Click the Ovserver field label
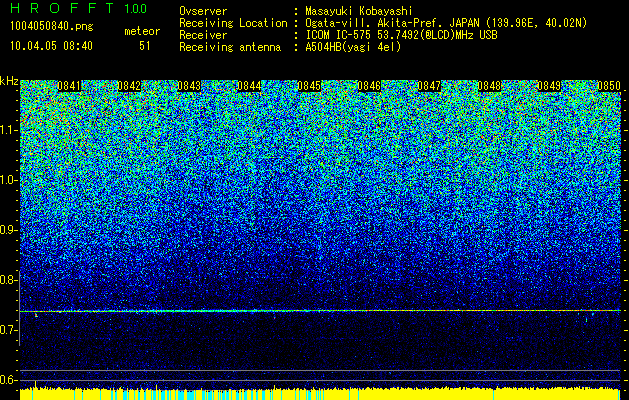The width and height of the screenshot is (629, 400). pyautogui.click(x=203, y=11)
